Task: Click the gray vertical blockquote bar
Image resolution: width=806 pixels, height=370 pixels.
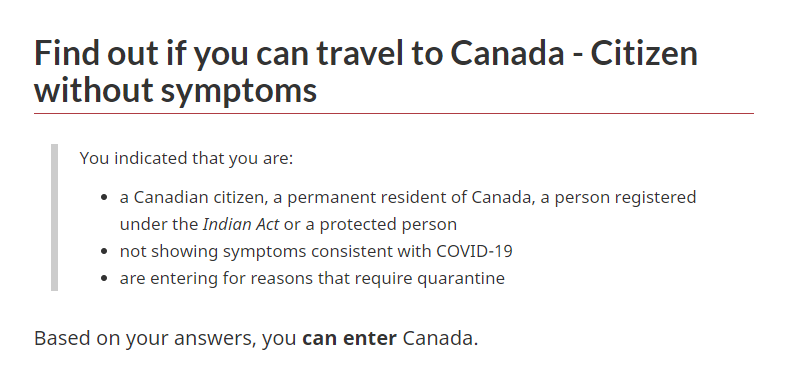Action: coord(54,217)
